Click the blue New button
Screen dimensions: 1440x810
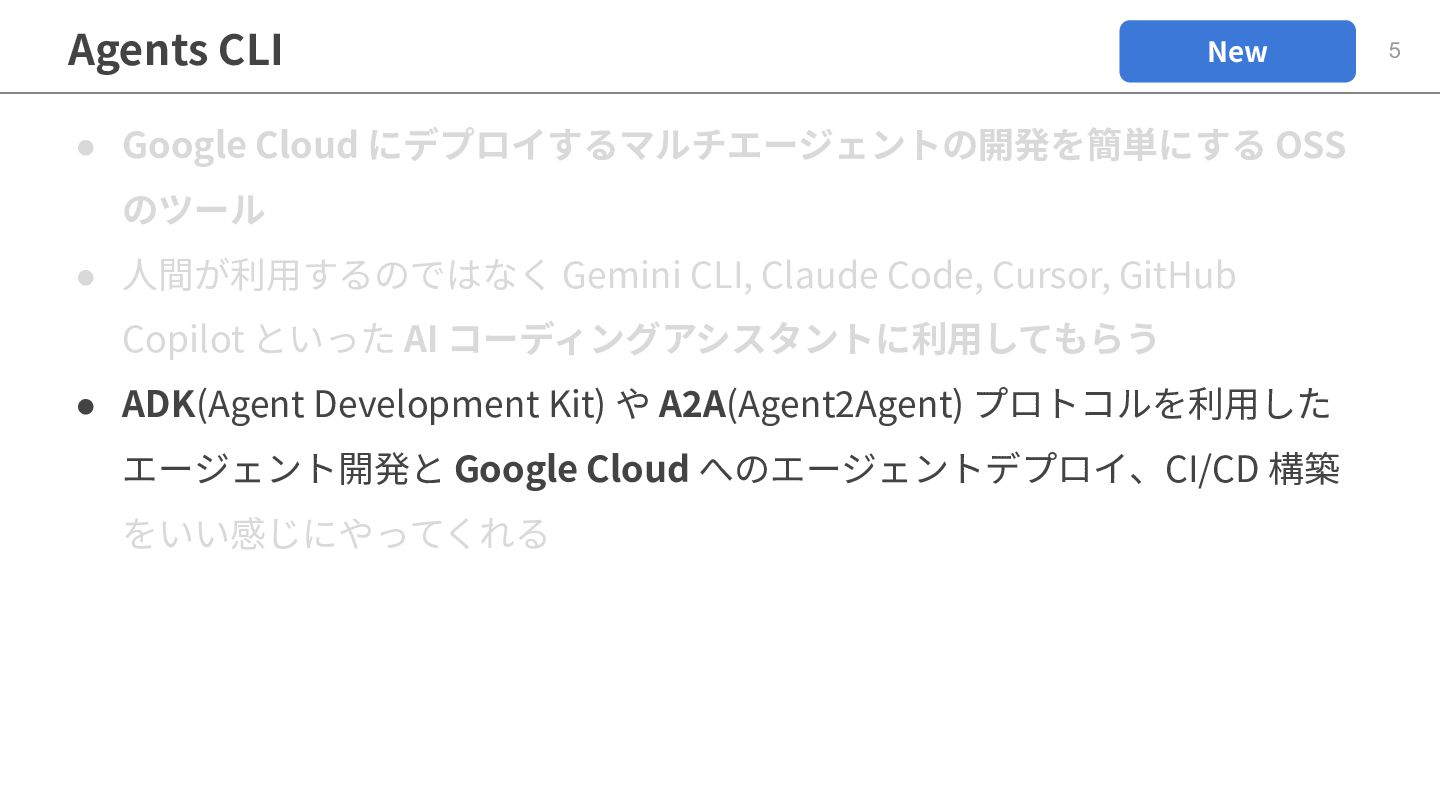pos(1237,51)
